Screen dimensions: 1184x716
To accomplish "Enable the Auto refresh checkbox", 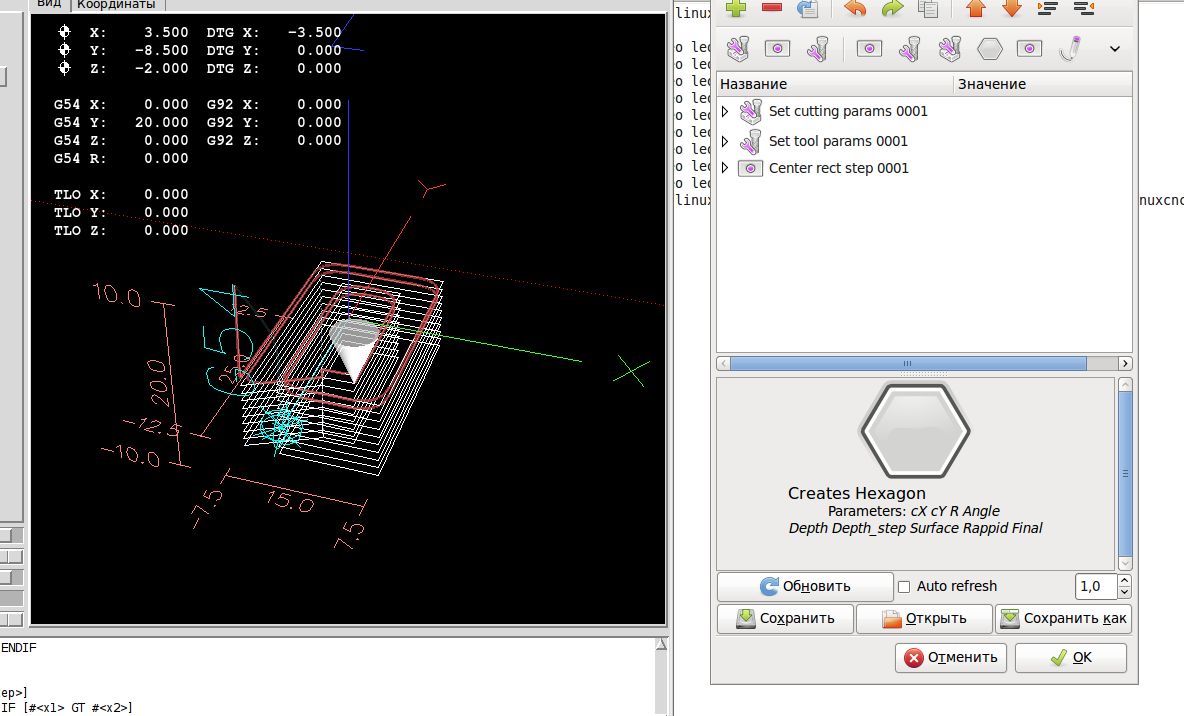I will 904,587.
